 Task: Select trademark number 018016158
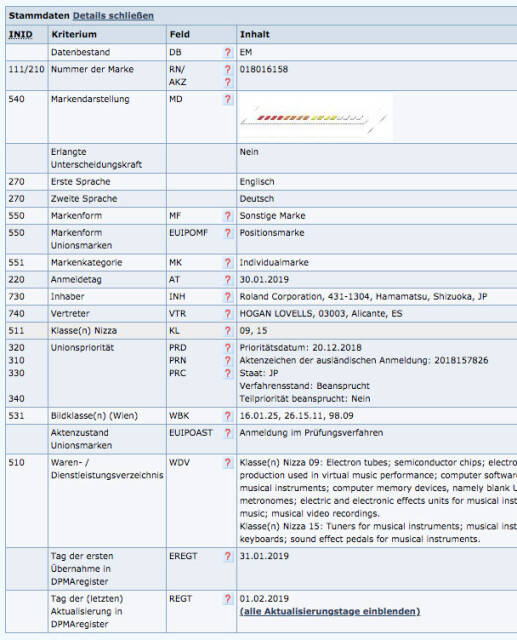point(264,69)
